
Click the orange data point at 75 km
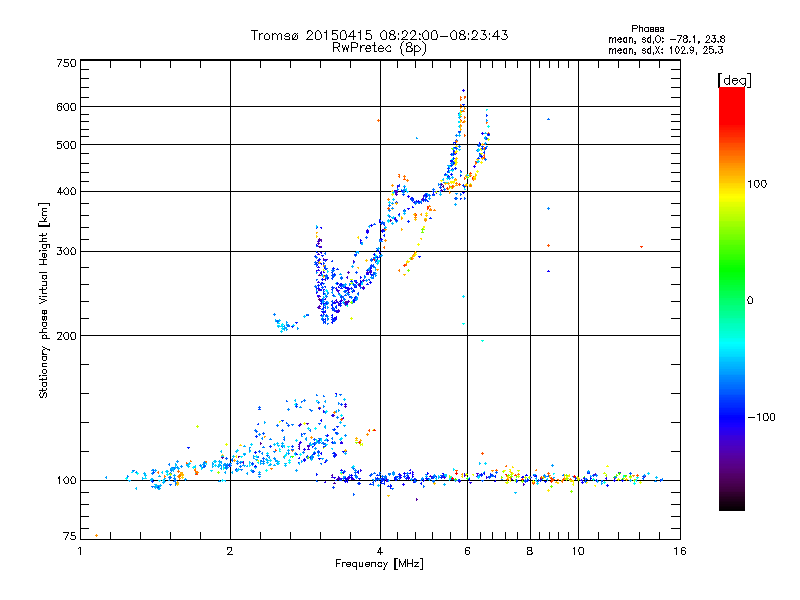96,535
